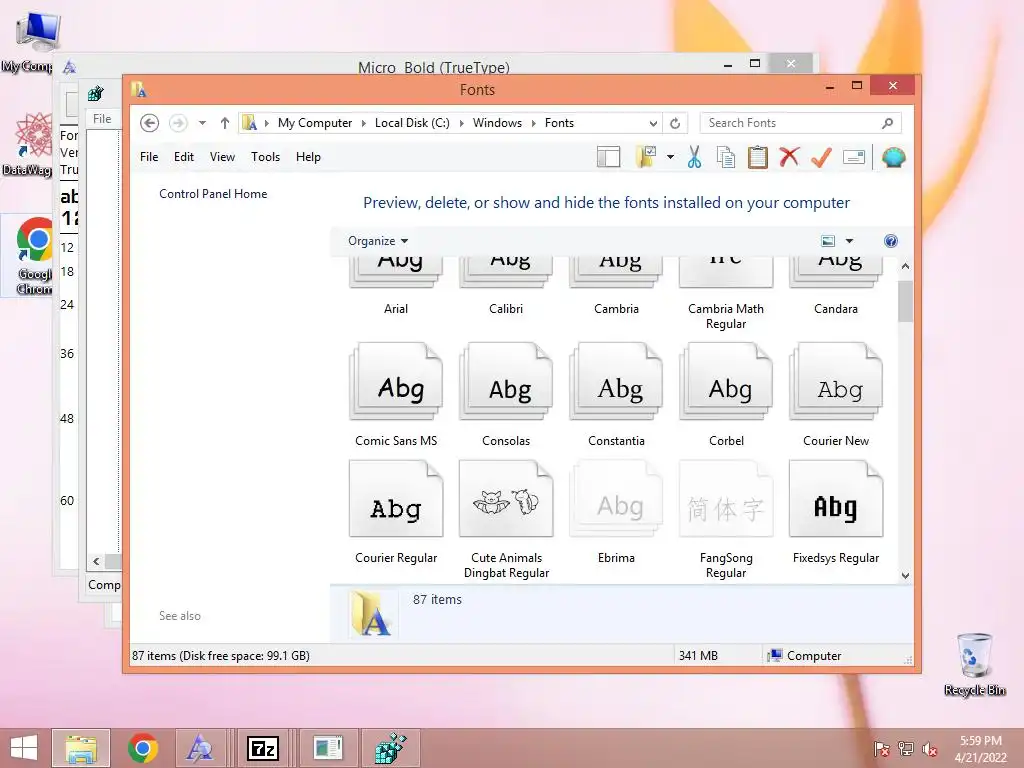Go up one folder level with Up arrow
The image size is (1024, 768).
pos(225,123)
